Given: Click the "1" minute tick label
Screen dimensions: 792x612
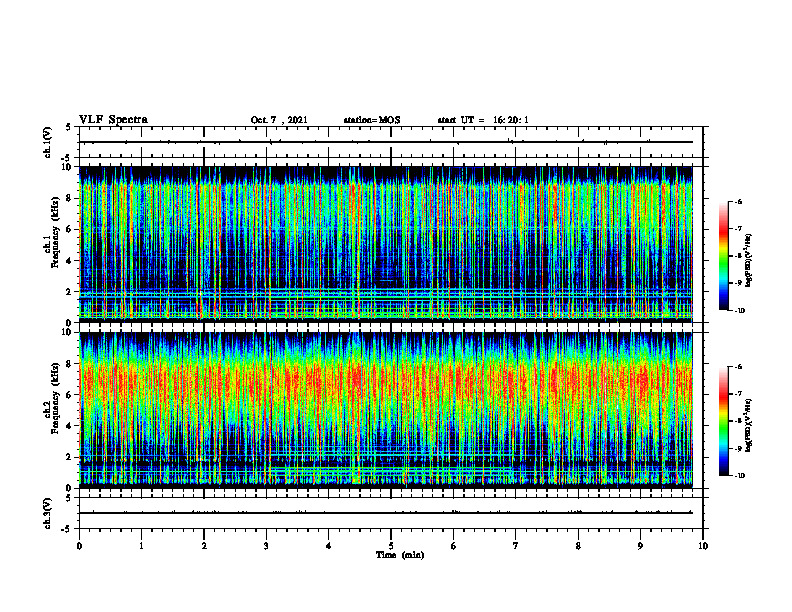Looking at the screenshot, I should [x=141, y=546].
